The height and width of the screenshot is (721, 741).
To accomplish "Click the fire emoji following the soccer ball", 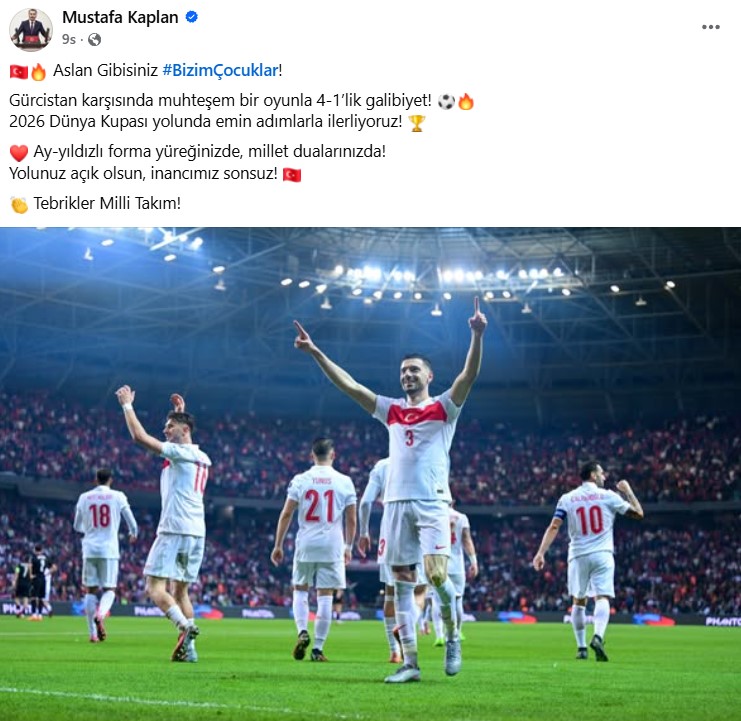I will 466,101.
